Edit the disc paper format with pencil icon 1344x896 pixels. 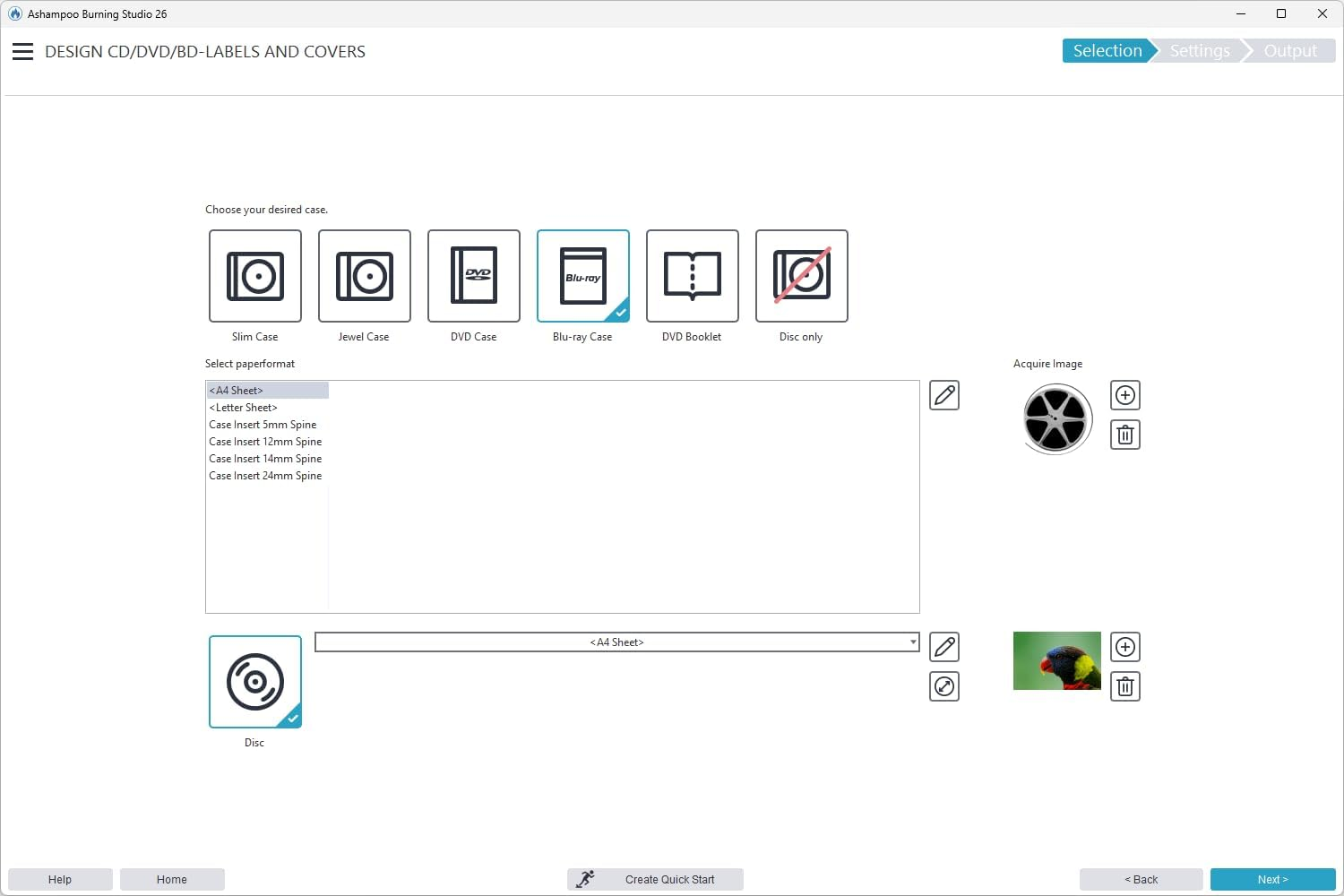(943, 646)
